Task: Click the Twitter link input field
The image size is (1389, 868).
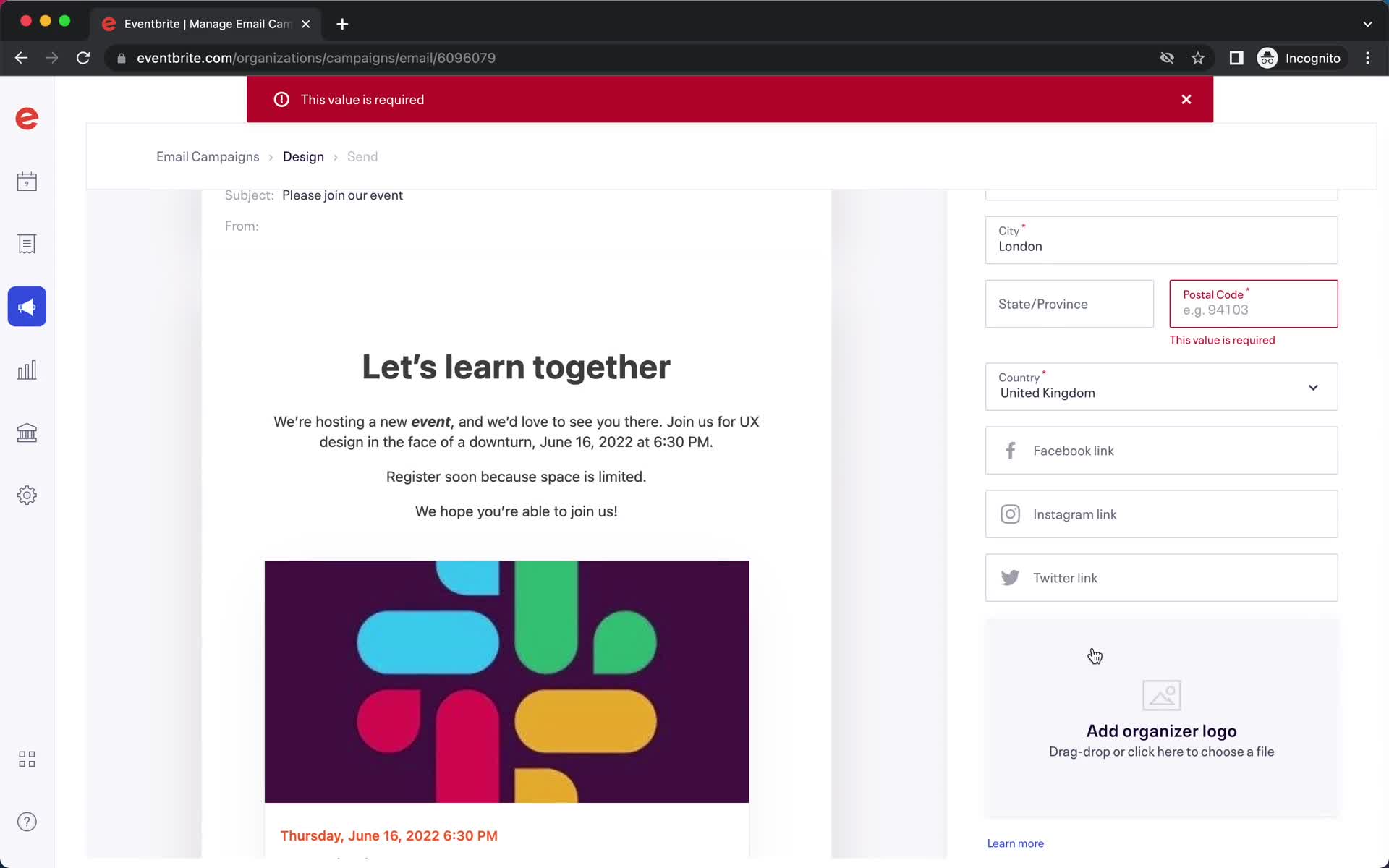Action: (x=1161, y=578)
